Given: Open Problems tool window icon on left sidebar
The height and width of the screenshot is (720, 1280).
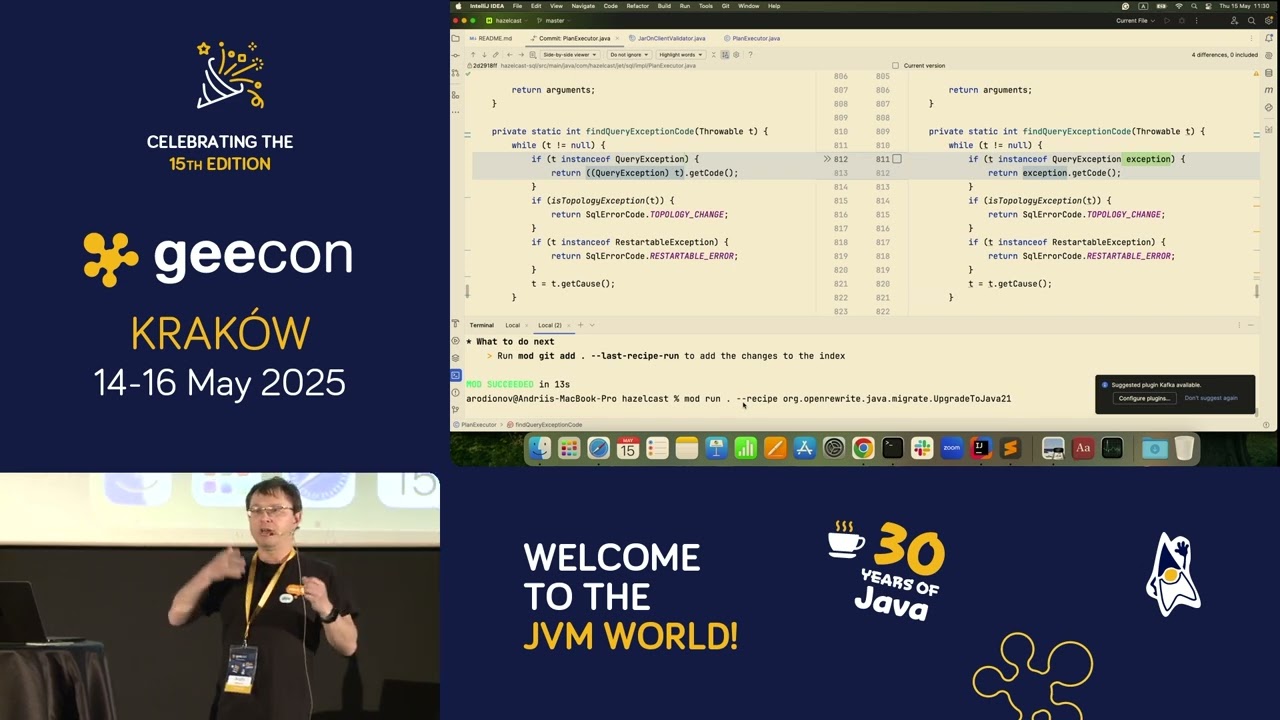Looking at the screenshot, I should (x=456, y=392).
